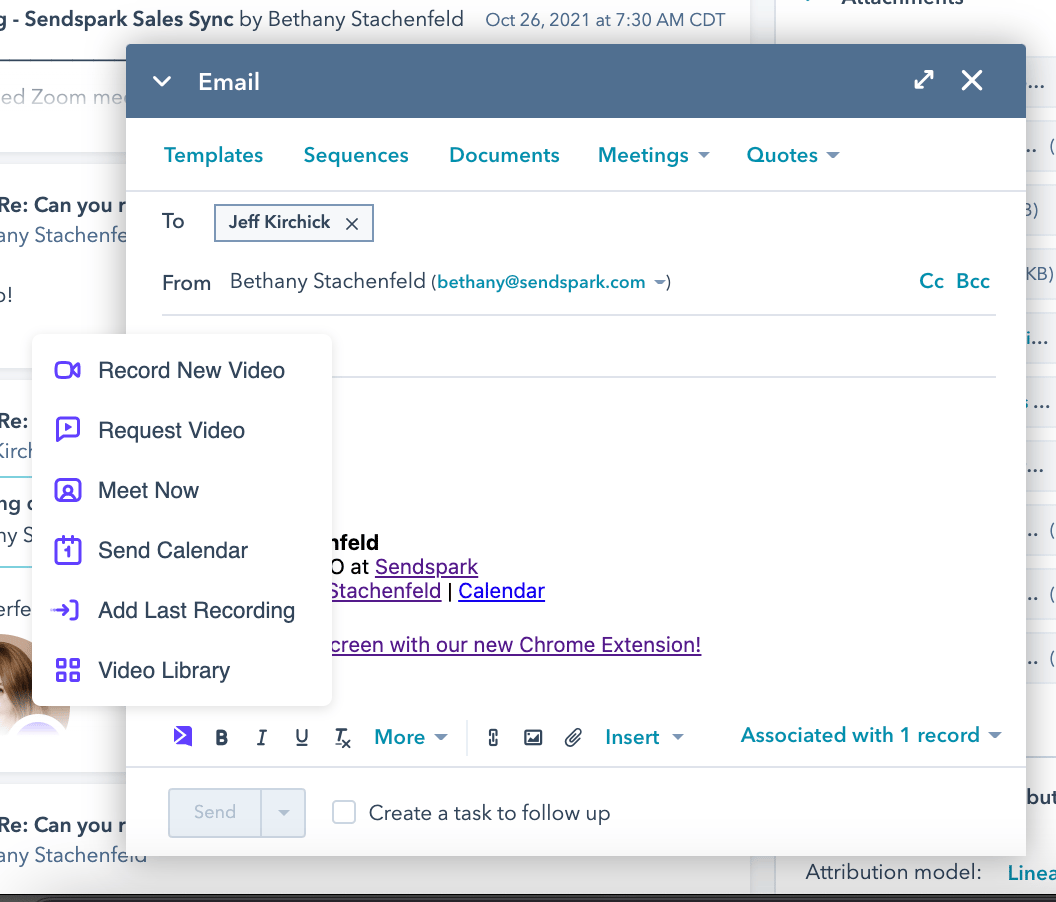The image size is (1056, 902).
Task: Open the Quotes dropdown
Action: click(793, 155)
